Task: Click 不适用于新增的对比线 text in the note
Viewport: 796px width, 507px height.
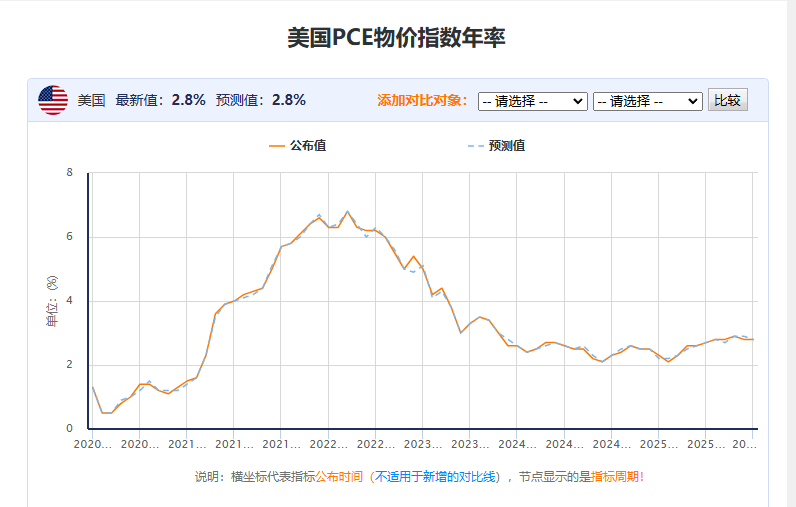Action: coord(435,477)
